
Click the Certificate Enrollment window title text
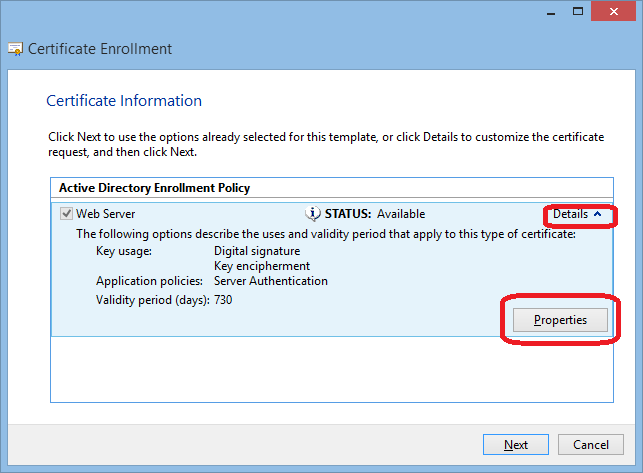(99, 49)
